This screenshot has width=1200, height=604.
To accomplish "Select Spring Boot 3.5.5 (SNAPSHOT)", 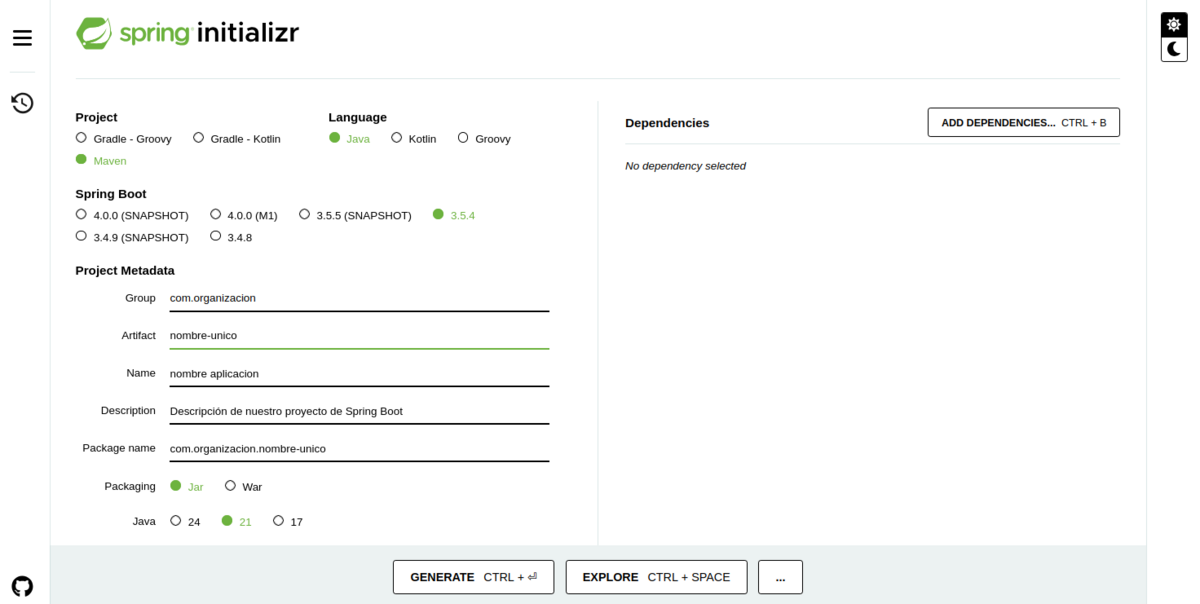I will [355, 215].
